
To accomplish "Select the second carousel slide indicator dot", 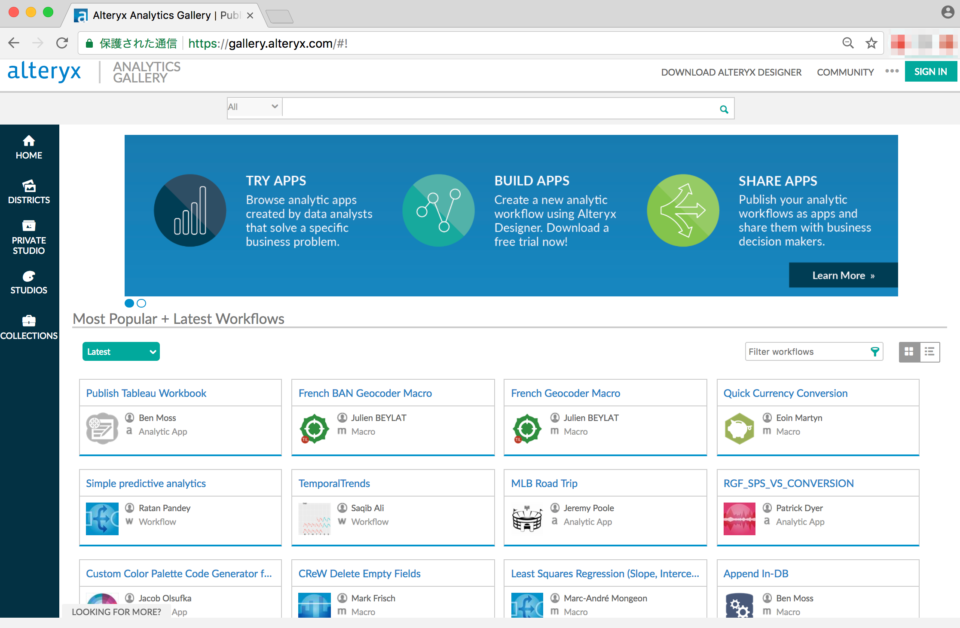I will (x=141, y=302).
